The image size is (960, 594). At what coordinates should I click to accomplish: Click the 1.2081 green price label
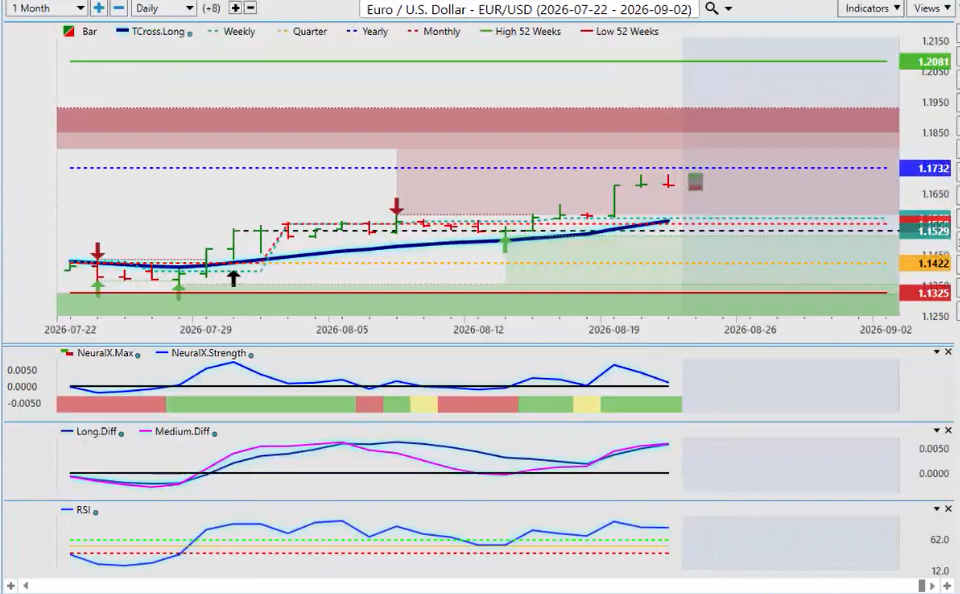point(924,62)
